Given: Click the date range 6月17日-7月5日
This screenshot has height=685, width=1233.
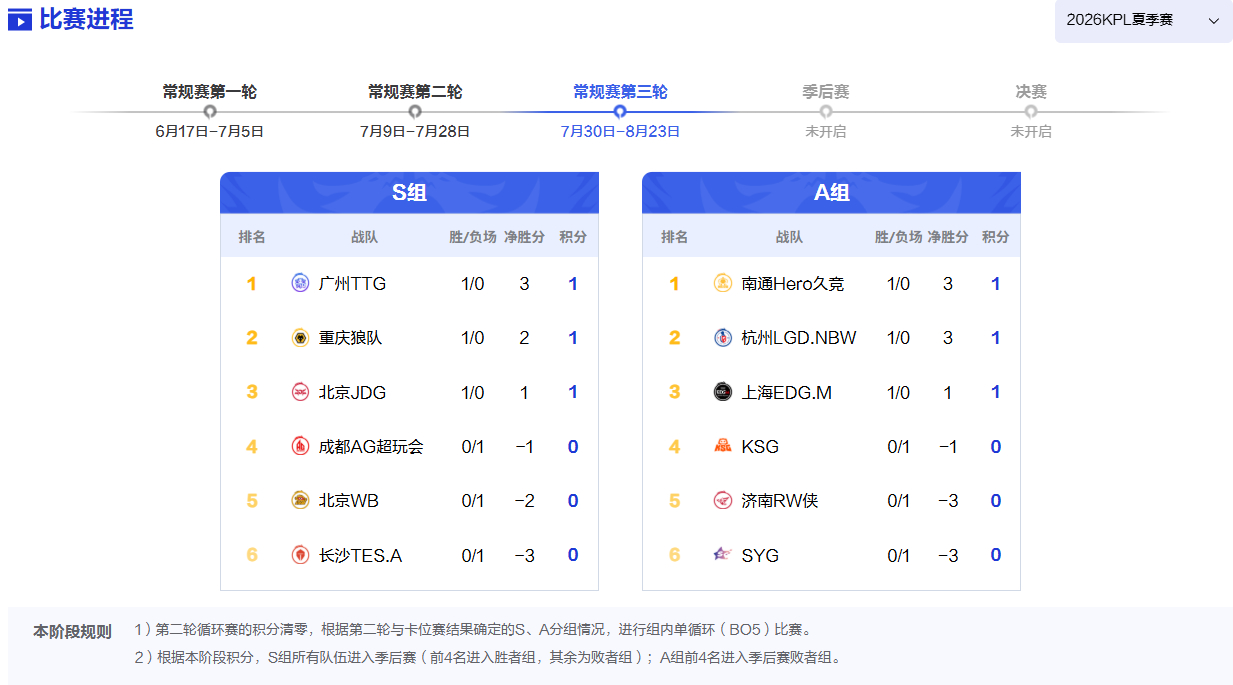Looking at the screenshot, I should [210, 131].
